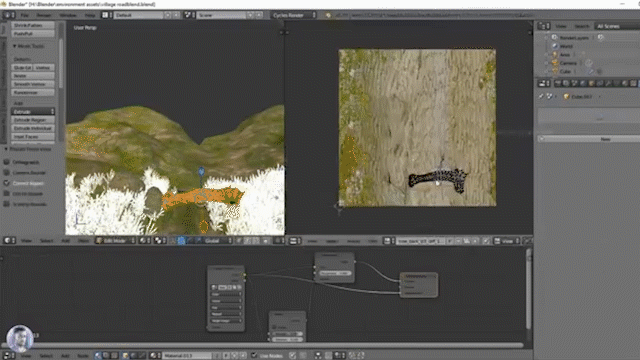Click the Extrude Individual button
The width and height of the screenshot is (640, 360).
coord(33,128)
